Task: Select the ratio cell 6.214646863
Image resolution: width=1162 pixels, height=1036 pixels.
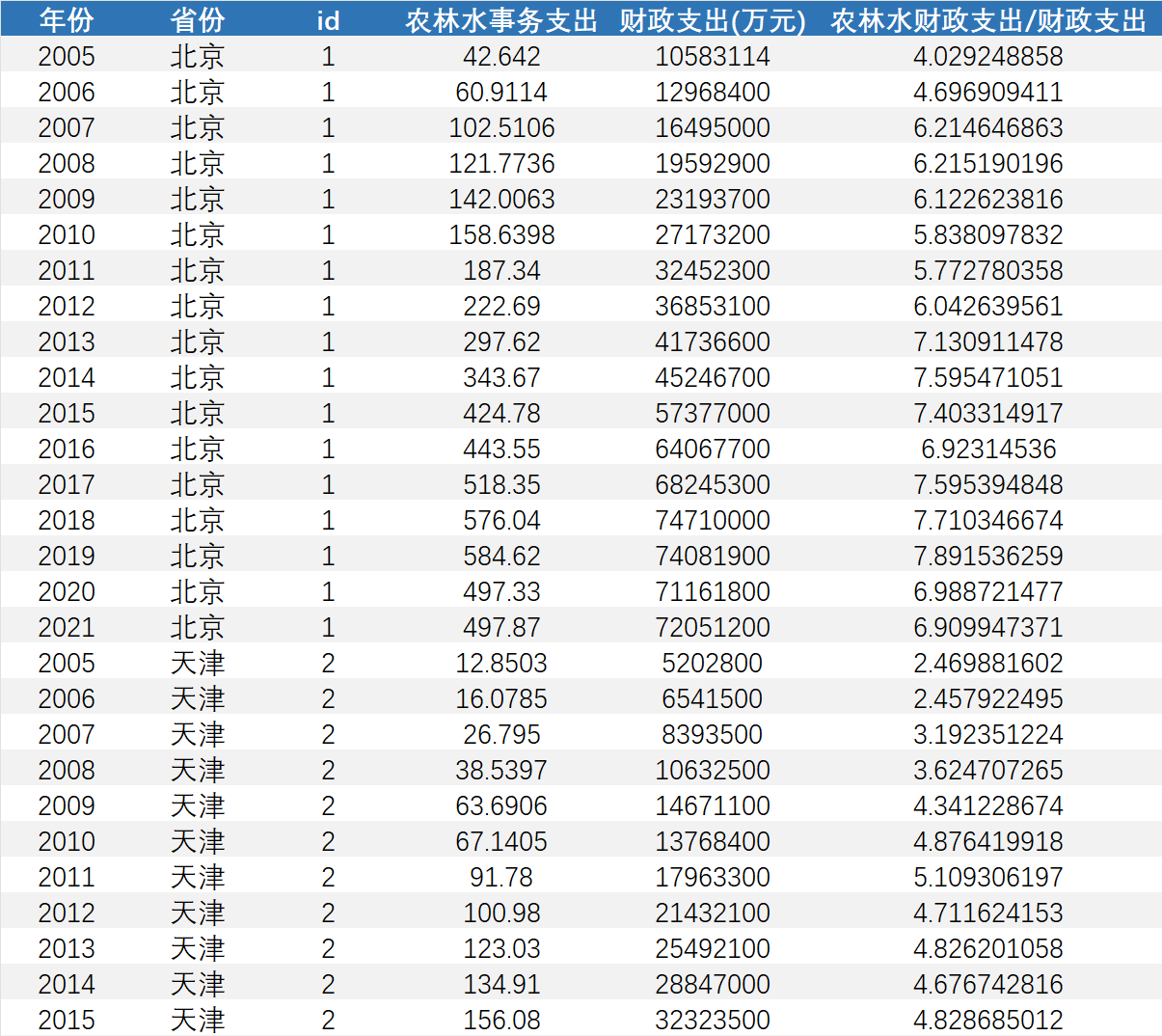Action: click(x=988, y=128)
